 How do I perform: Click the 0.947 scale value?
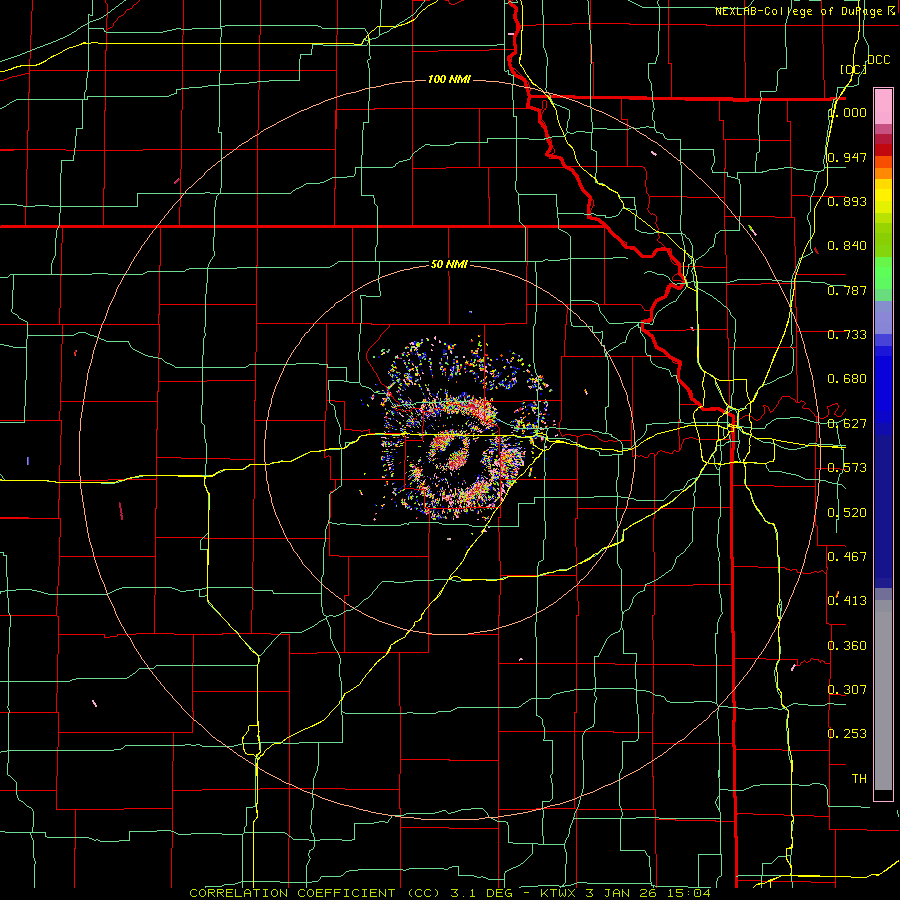(x=848, y=157)
